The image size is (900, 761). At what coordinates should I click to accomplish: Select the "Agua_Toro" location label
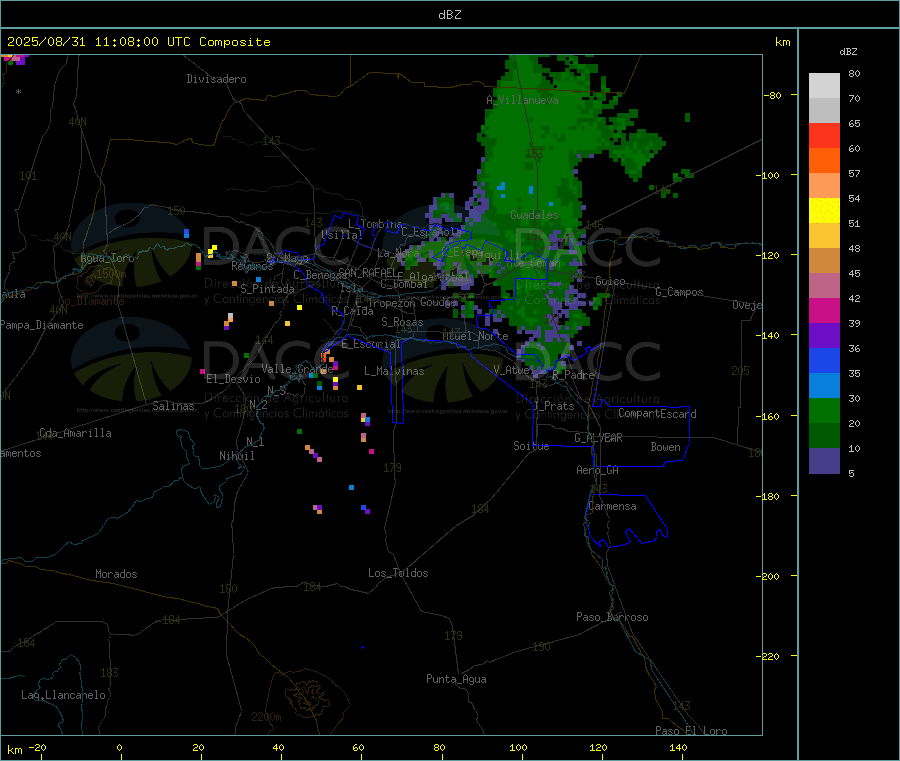[x=107, y=258]
